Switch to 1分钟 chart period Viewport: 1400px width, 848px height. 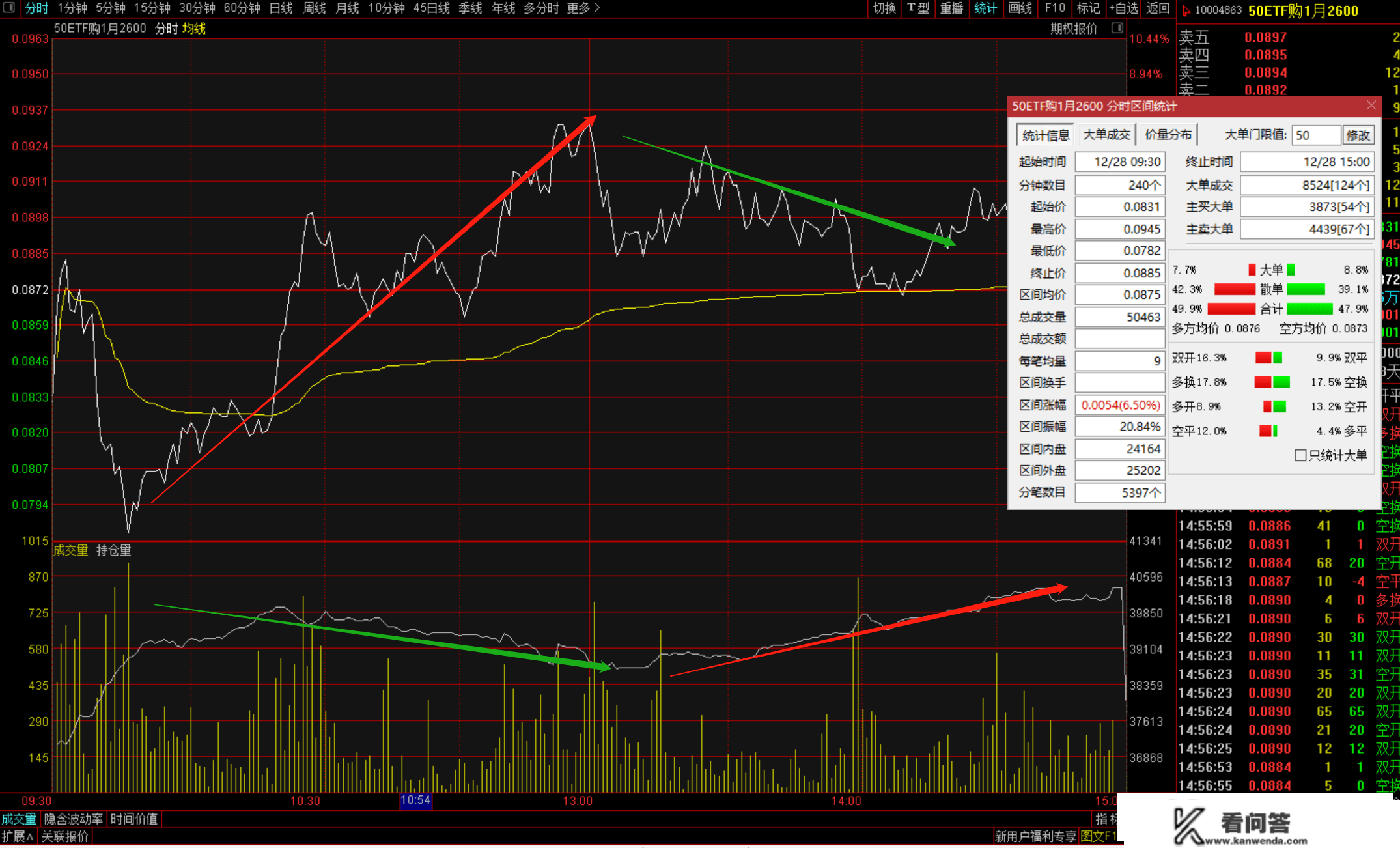pos(72,8)
